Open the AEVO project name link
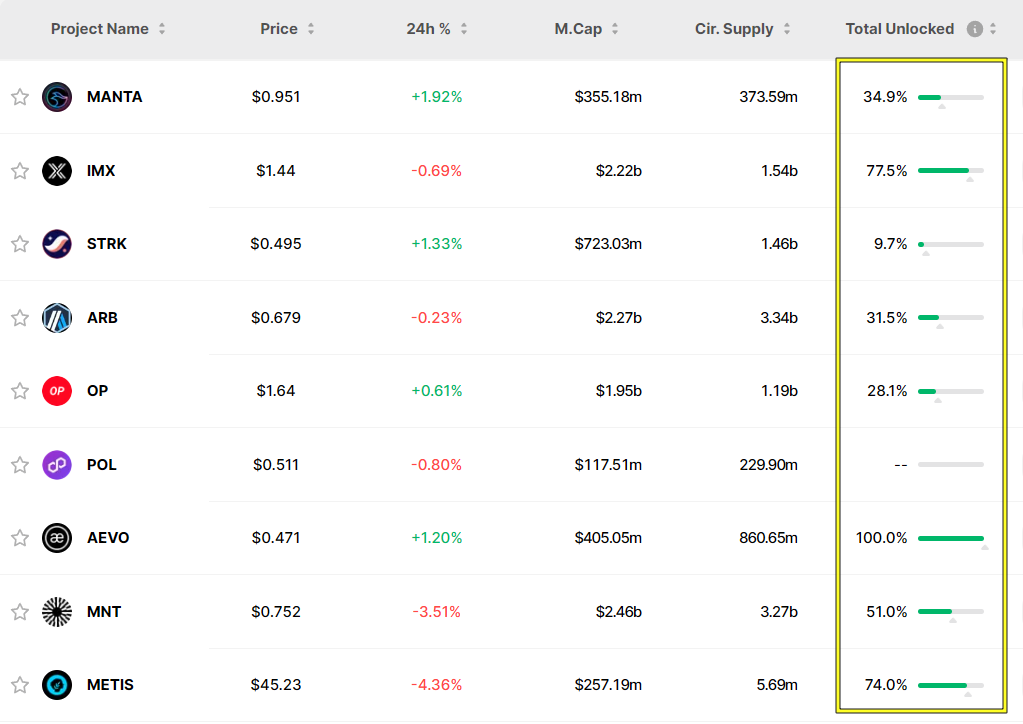Viewport: 1023px width, 724px height. (108, 538)
